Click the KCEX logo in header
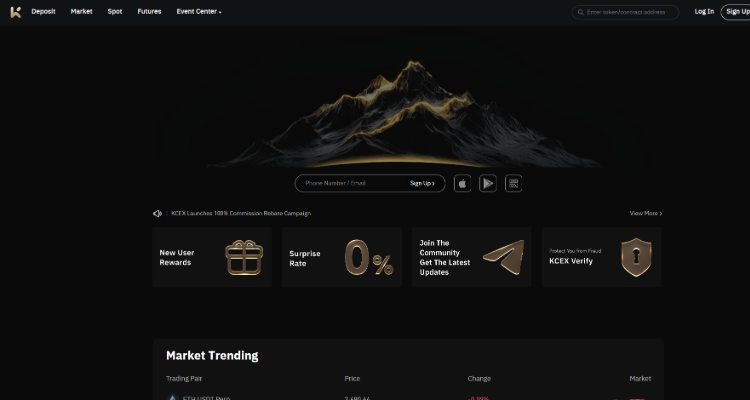This screenshot has height=400, width=750. [16, 12]
